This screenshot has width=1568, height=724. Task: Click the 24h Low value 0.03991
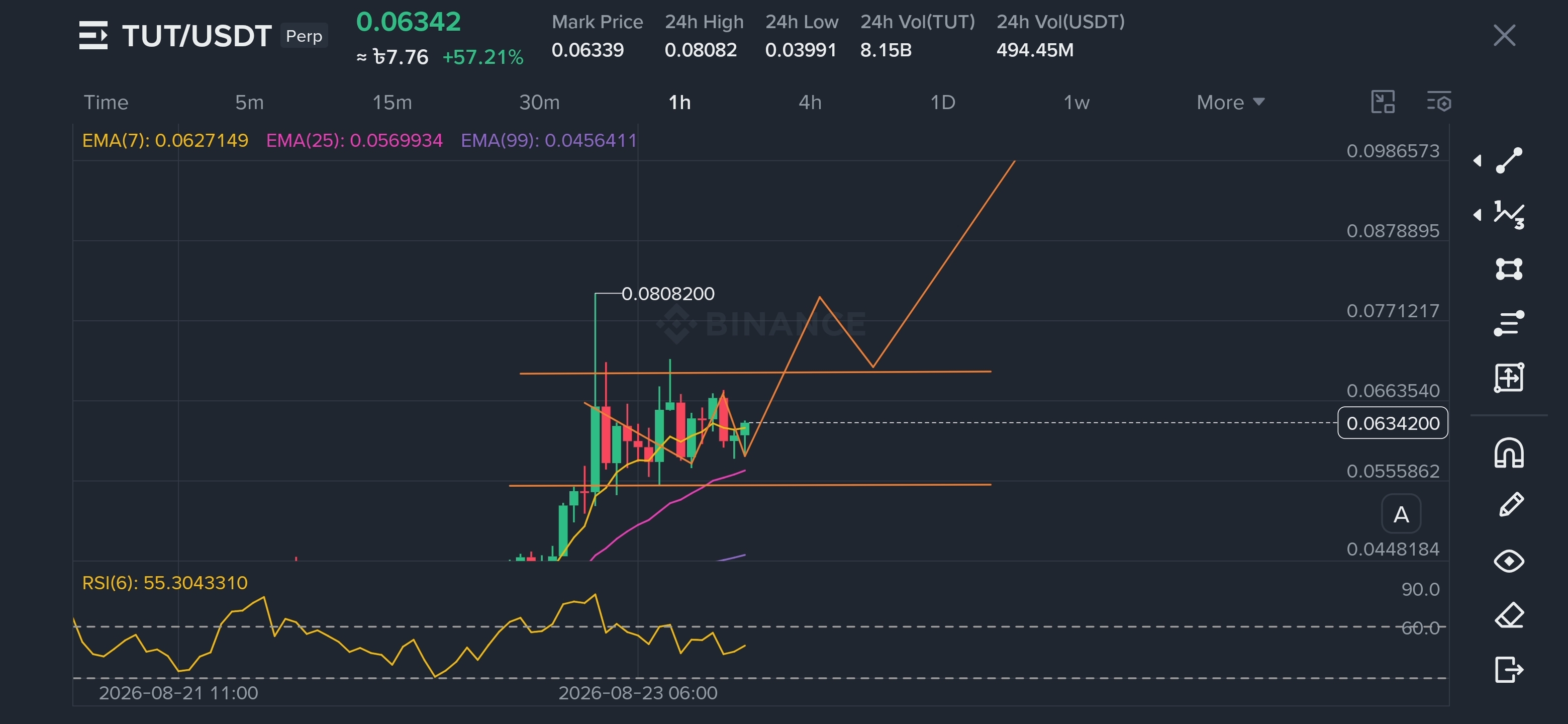pos(801,50)
